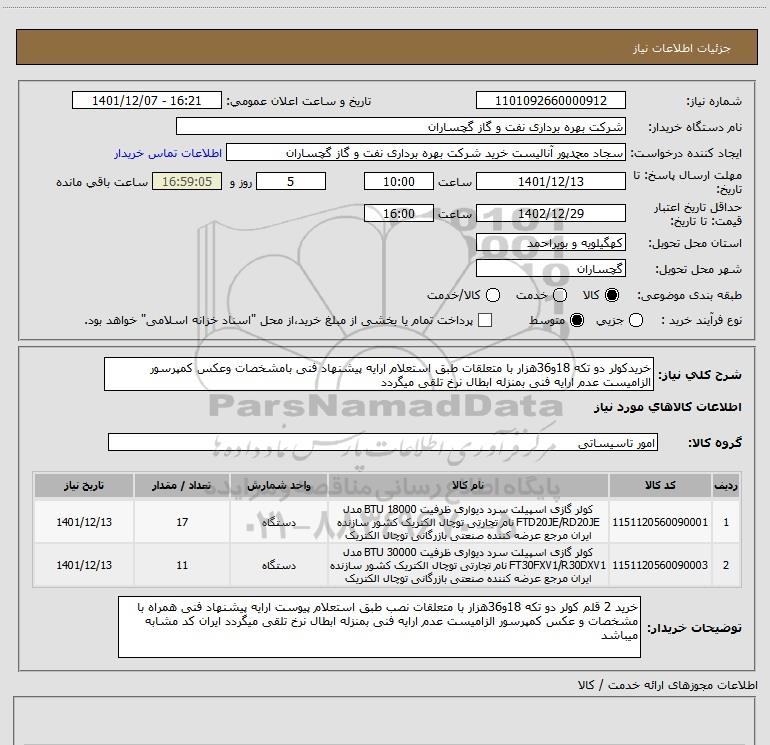The width and height of the screenshot is (770, 745).
Task: Select 30000 BTU split cooler name cell
Action: [468, 565]
